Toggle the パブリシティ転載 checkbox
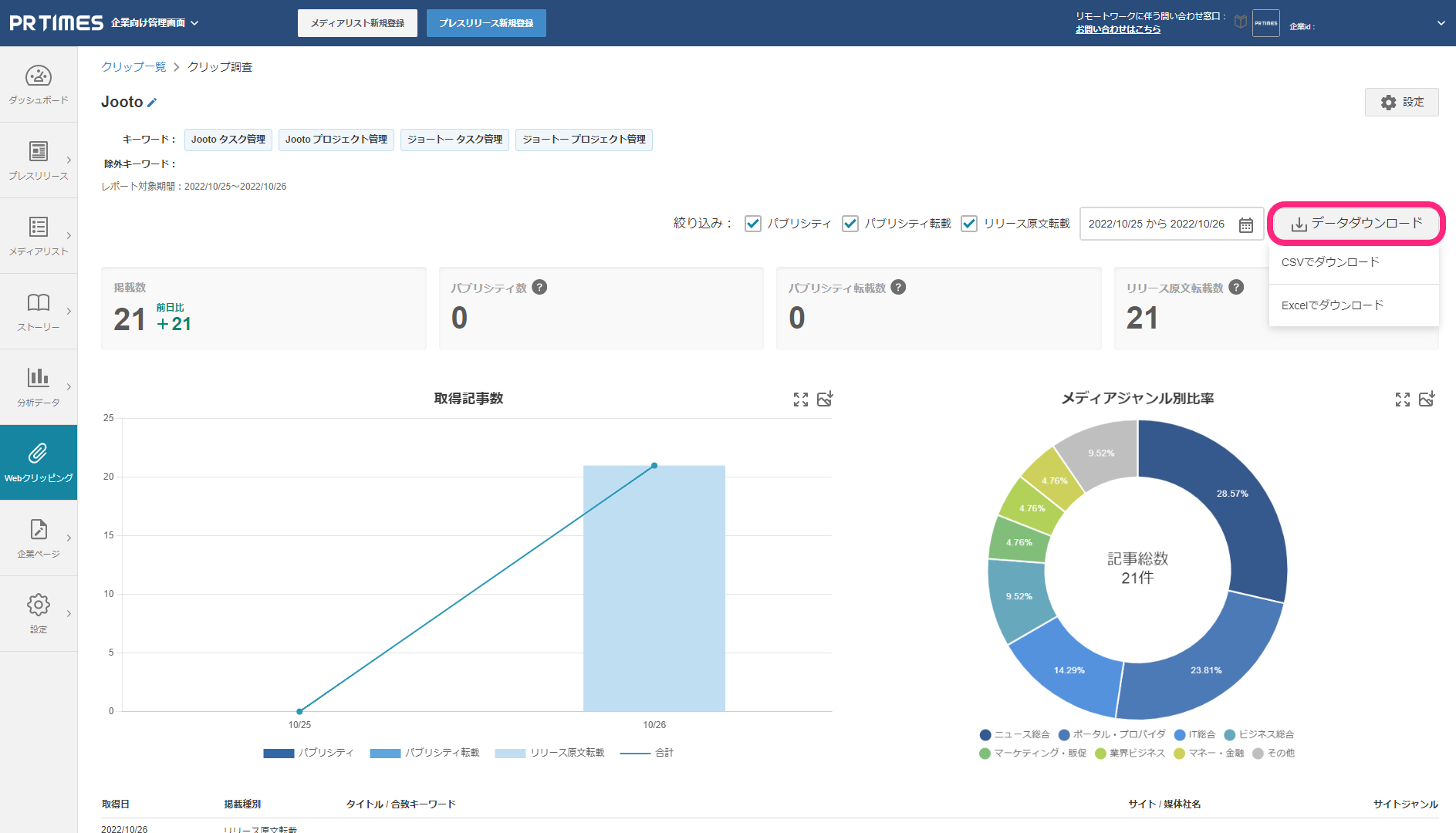 pyautogui.click(x=850, y=224)
